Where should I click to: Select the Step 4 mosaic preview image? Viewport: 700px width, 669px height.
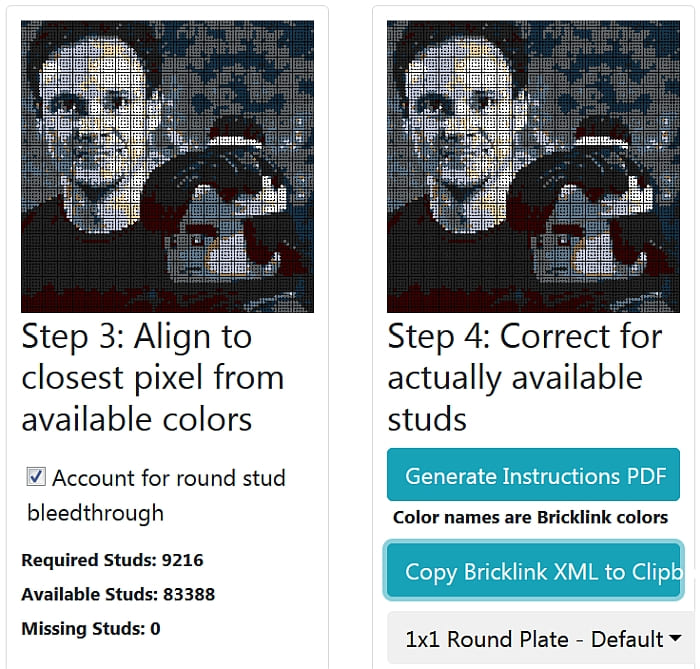pos(533,167)
